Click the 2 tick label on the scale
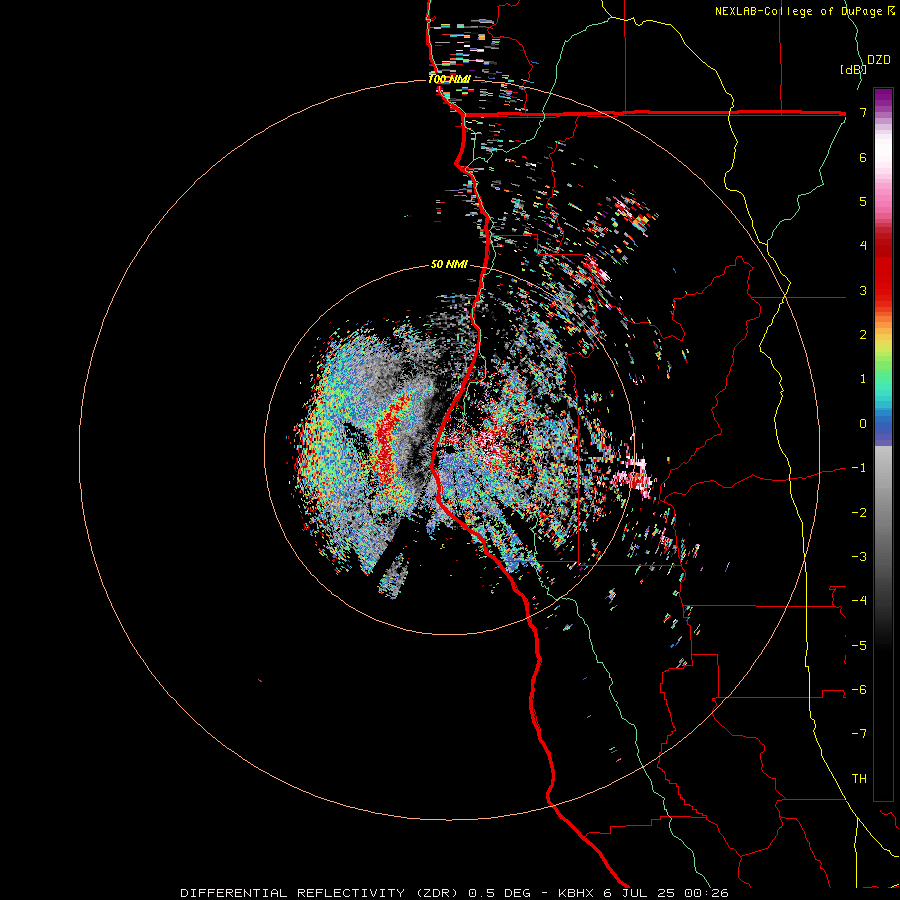900x900 pixels. coord(863,335)
